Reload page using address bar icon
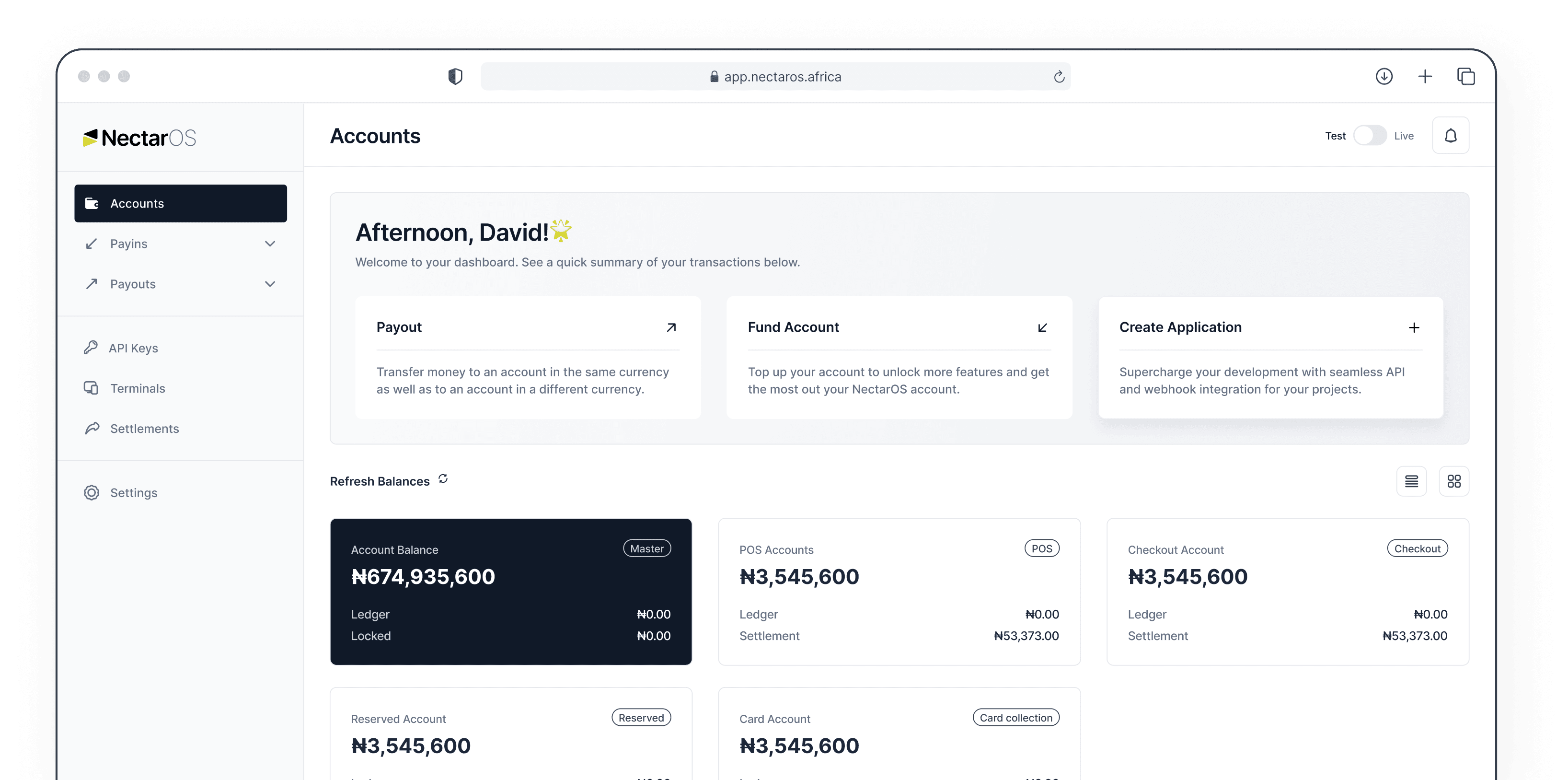1568x780 pixels. (1059, 77)
